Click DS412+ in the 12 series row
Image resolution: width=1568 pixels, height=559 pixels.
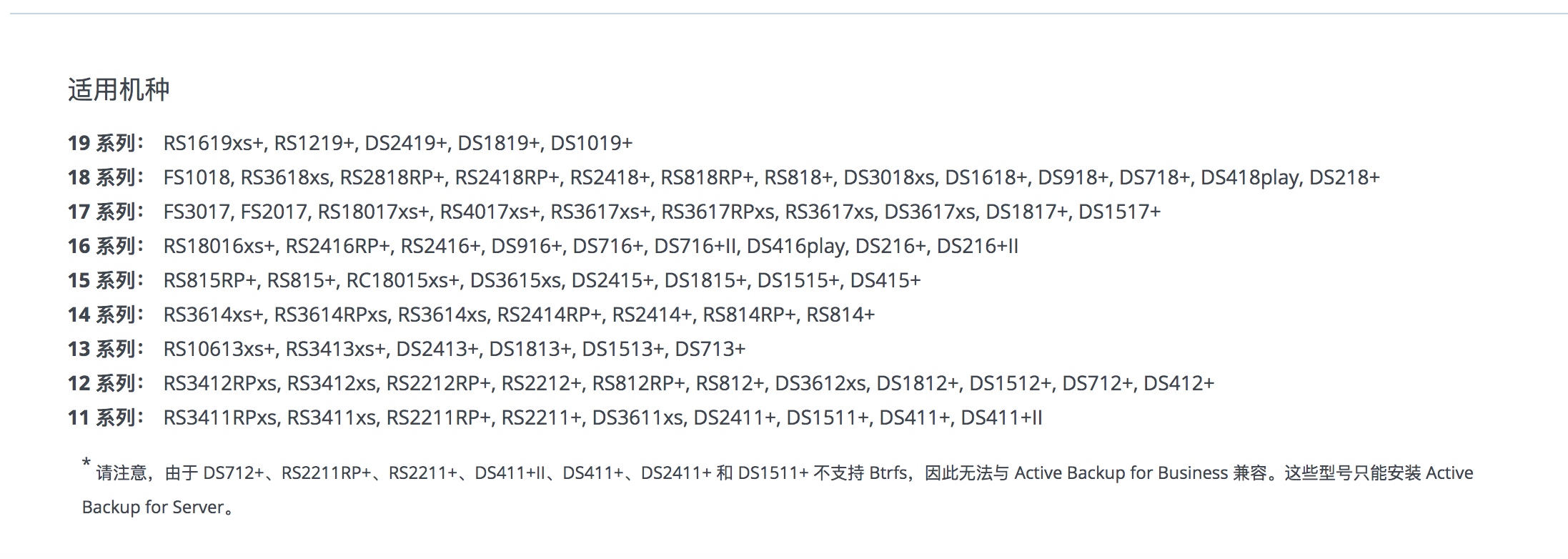click(x=1179, y=383)
